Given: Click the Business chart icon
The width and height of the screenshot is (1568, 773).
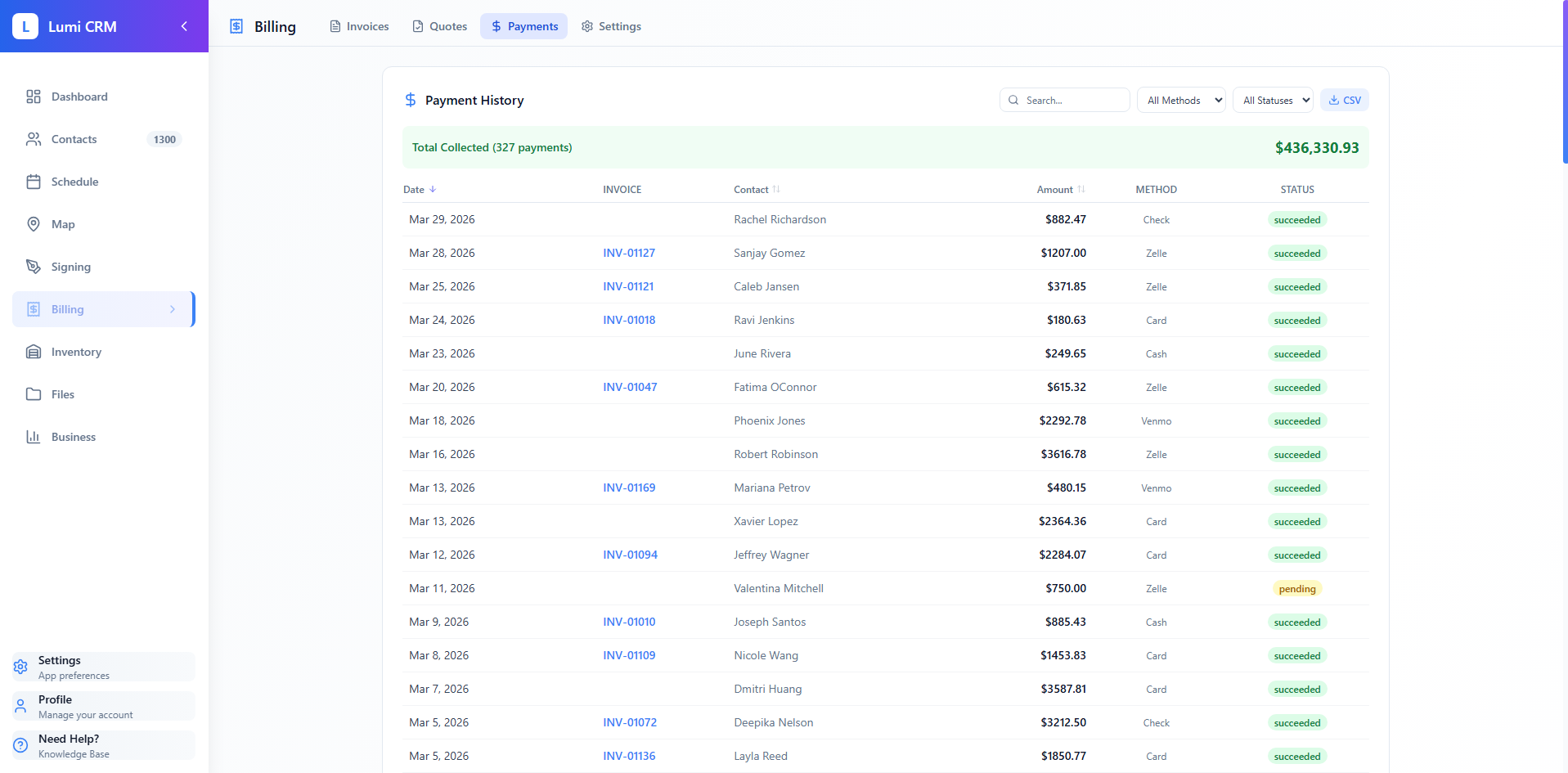Looking at the screenshot, I should pyautogui.click(x=34, y=437).
